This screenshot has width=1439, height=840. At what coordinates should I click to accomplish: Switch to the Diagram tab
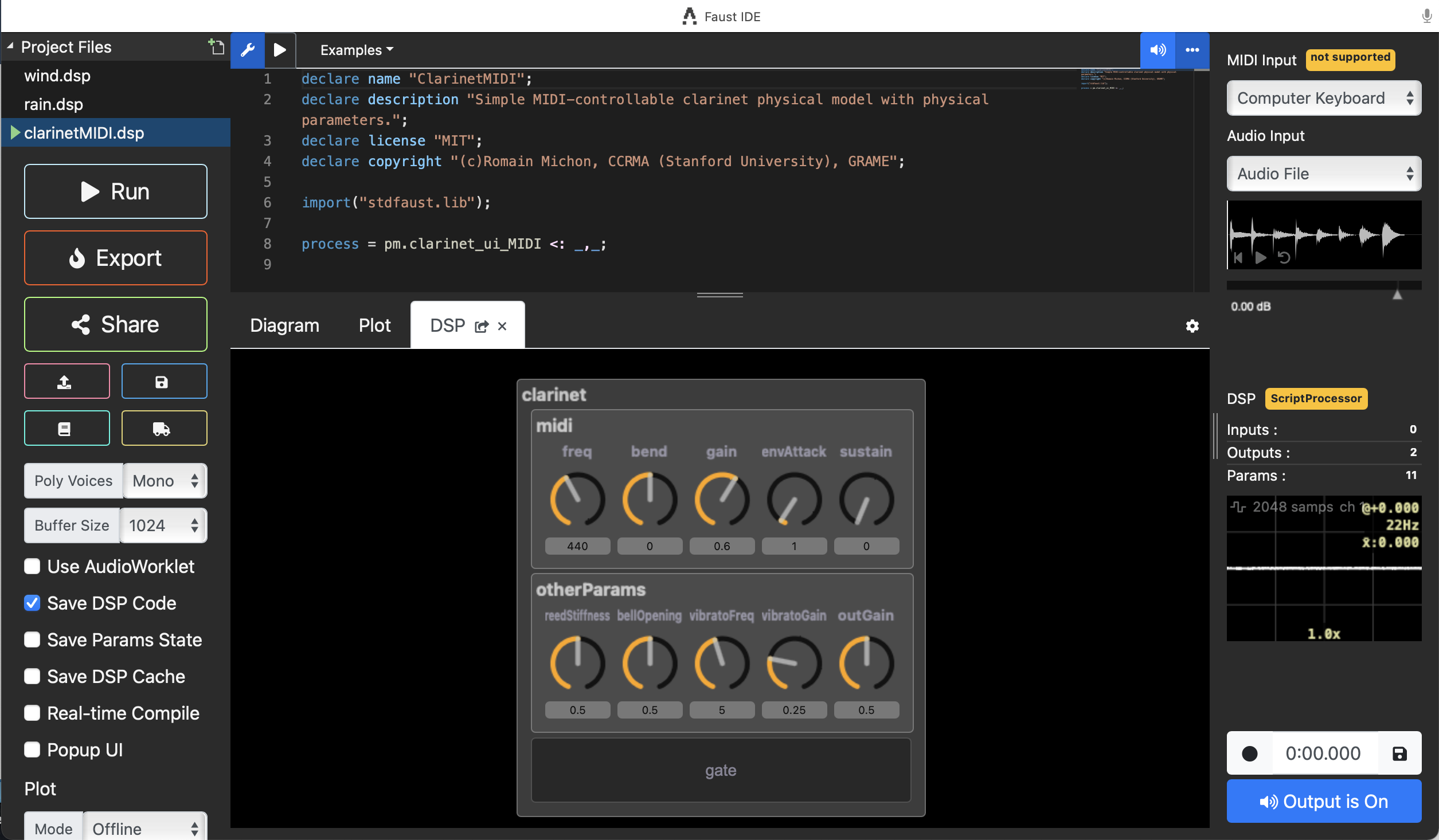(x=284, y=325)
